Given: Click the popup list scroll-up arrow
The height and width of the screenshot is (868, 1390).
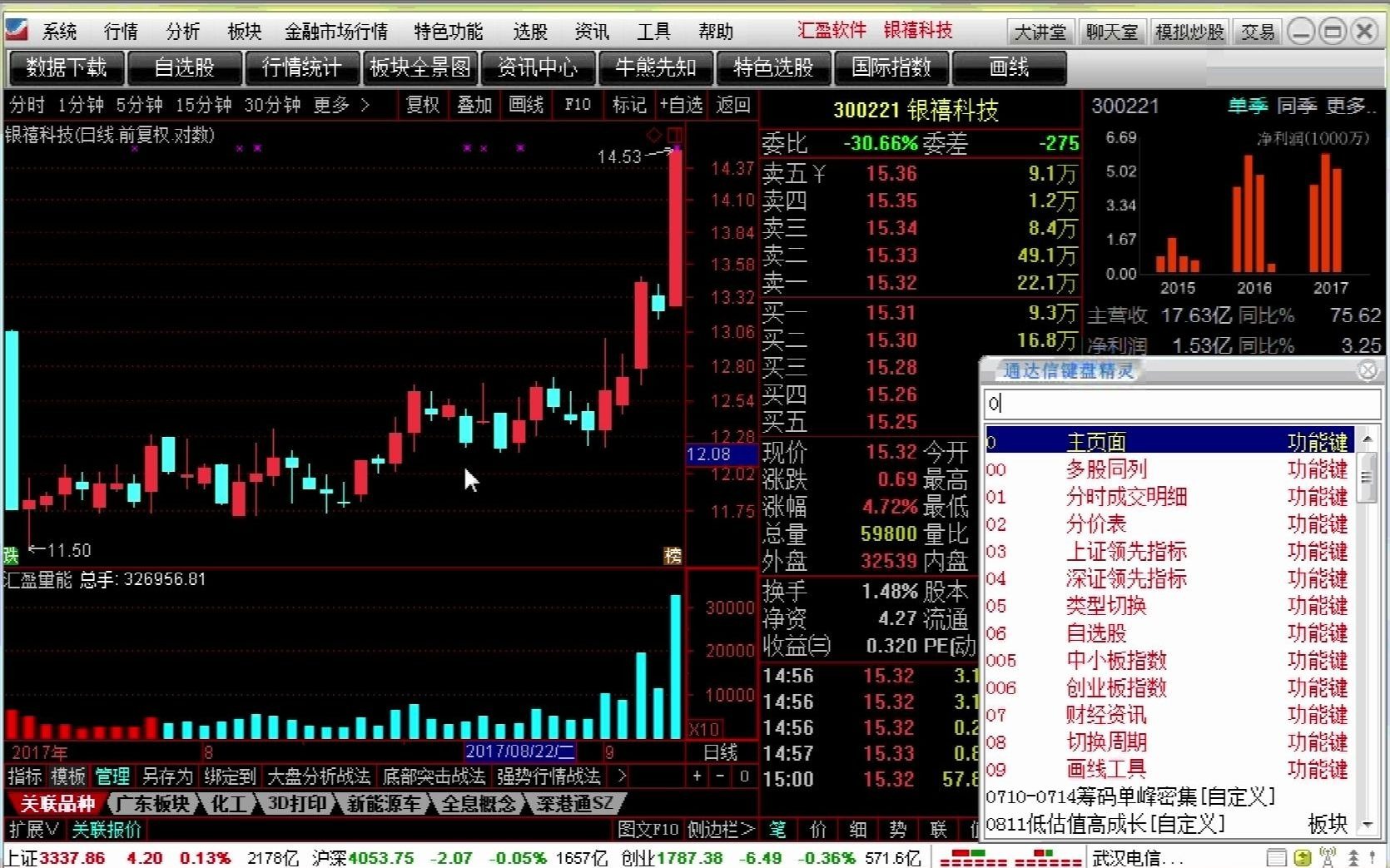Looking at the screenshot, I should click(1366, 439).
